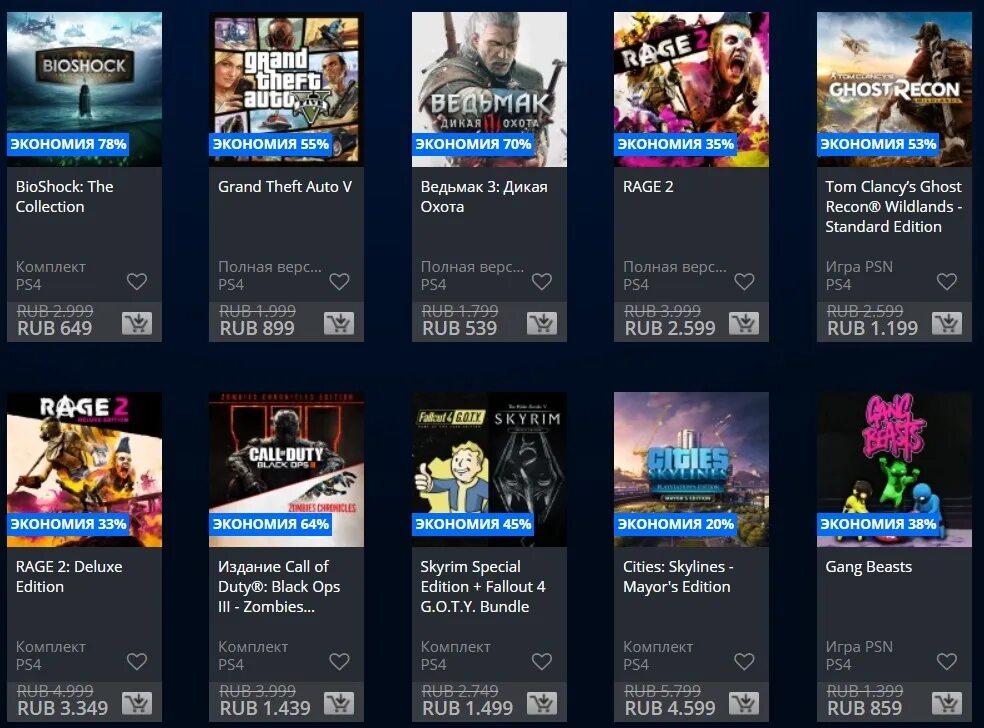The width and height of the screenshot is (984, 728).
Task: Add Gang Beasts to cart
Action: [x=947, y=704]
